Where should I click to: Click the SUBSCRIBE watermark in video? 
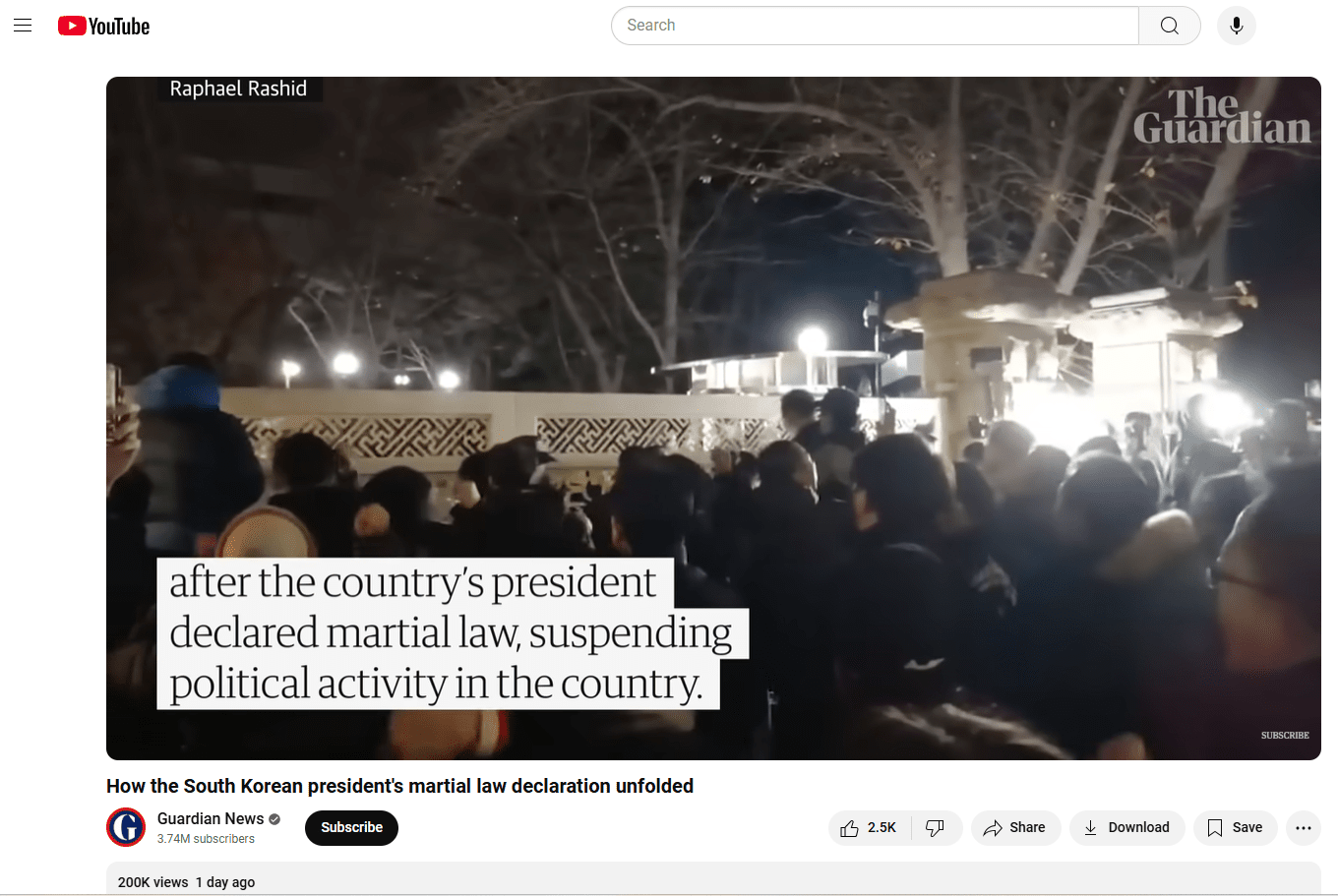click(1285, 735)
